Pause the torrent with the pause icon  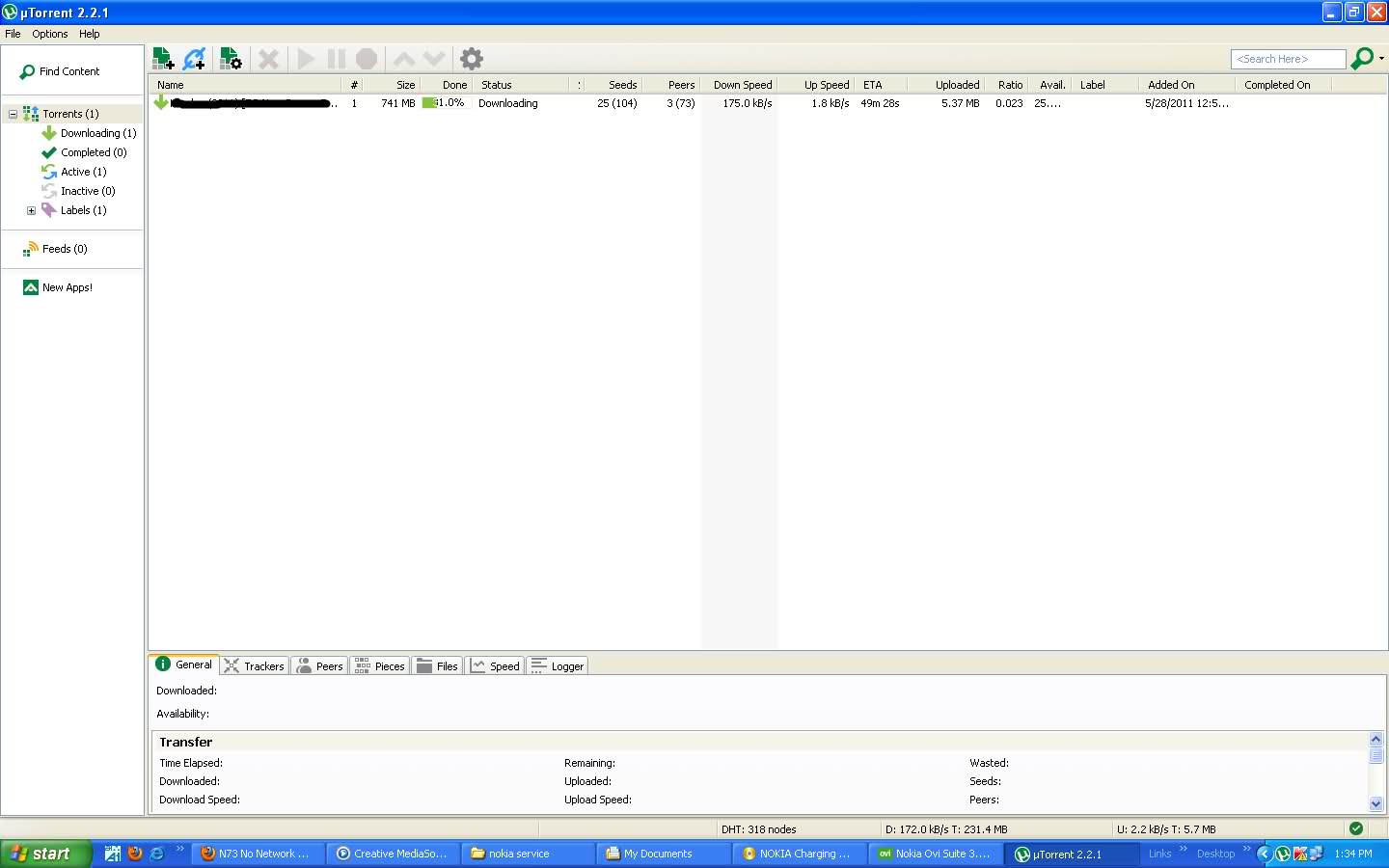pyautogui.click(x=337, y=59)
